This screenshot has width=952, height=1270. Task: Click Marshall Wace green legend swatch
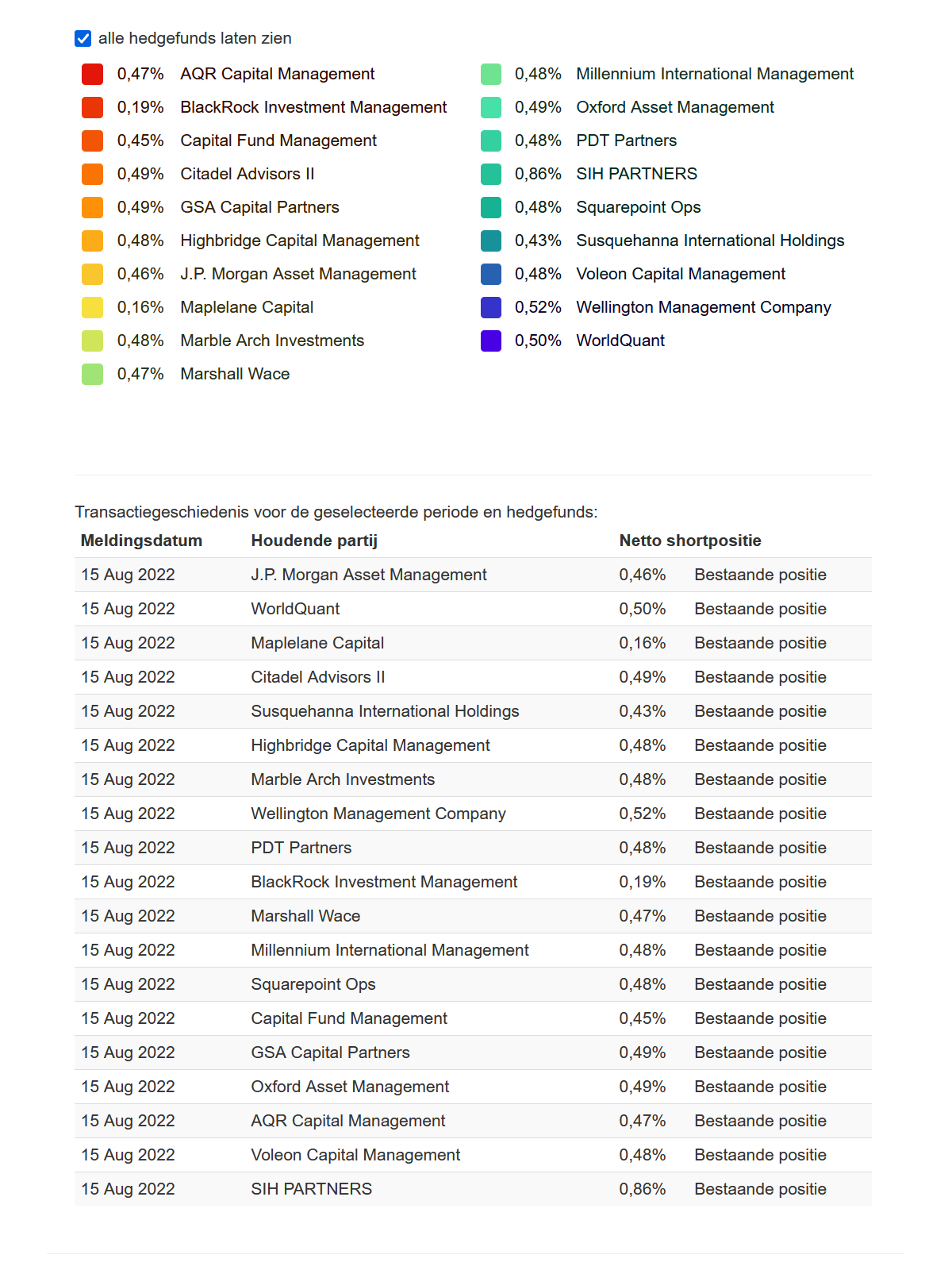click(93, 374)
